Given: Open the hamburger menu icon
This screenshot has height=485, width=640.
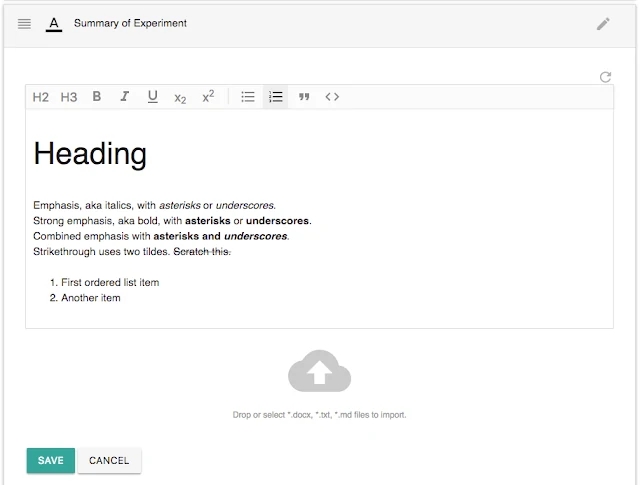Looking at the screenshot, I should click(24, 24).
